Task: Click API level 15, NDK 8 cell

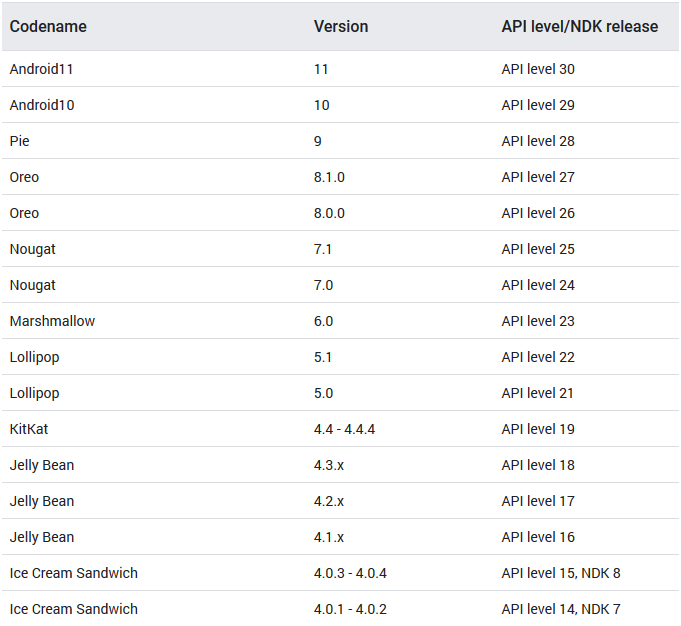Action: (561, 573)
